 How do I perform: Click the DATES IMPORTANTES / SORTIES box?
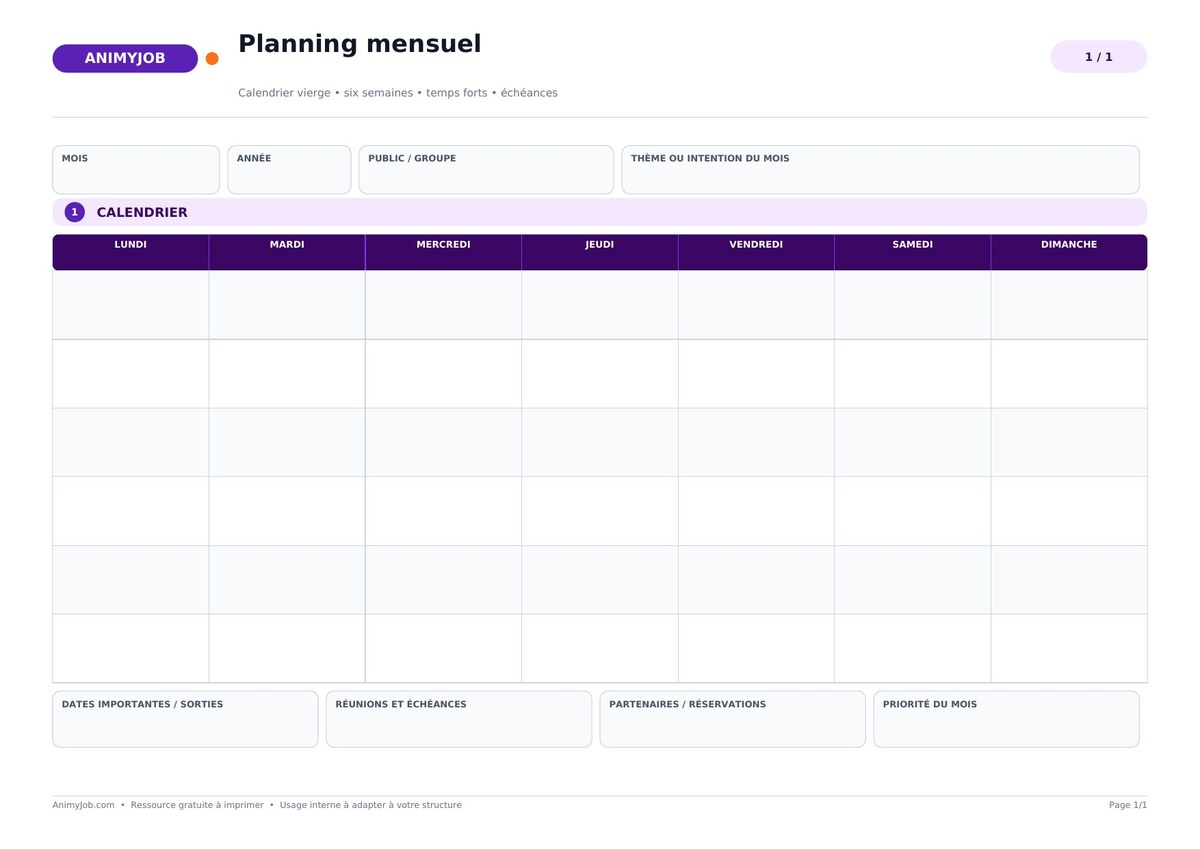point(185,719)
